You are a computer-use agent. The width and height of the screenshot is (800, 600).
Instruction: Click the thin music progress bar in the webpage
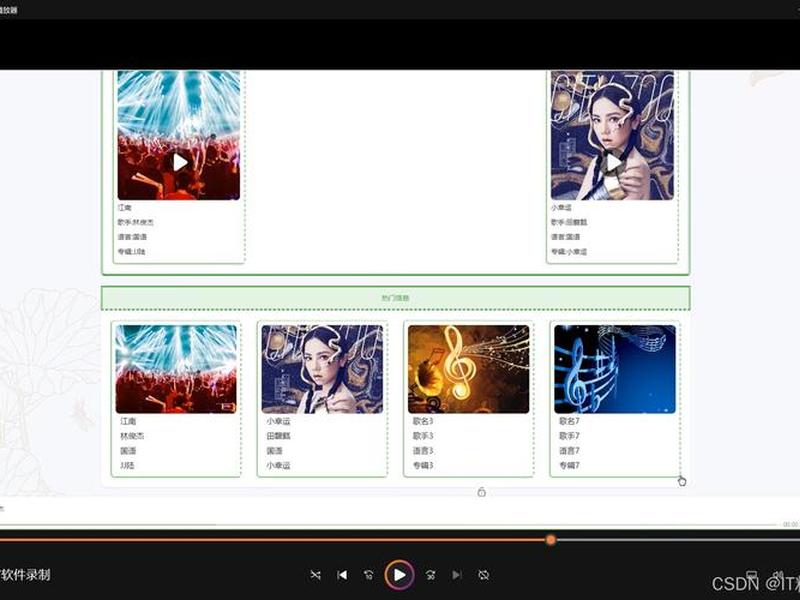click(388, 524)
